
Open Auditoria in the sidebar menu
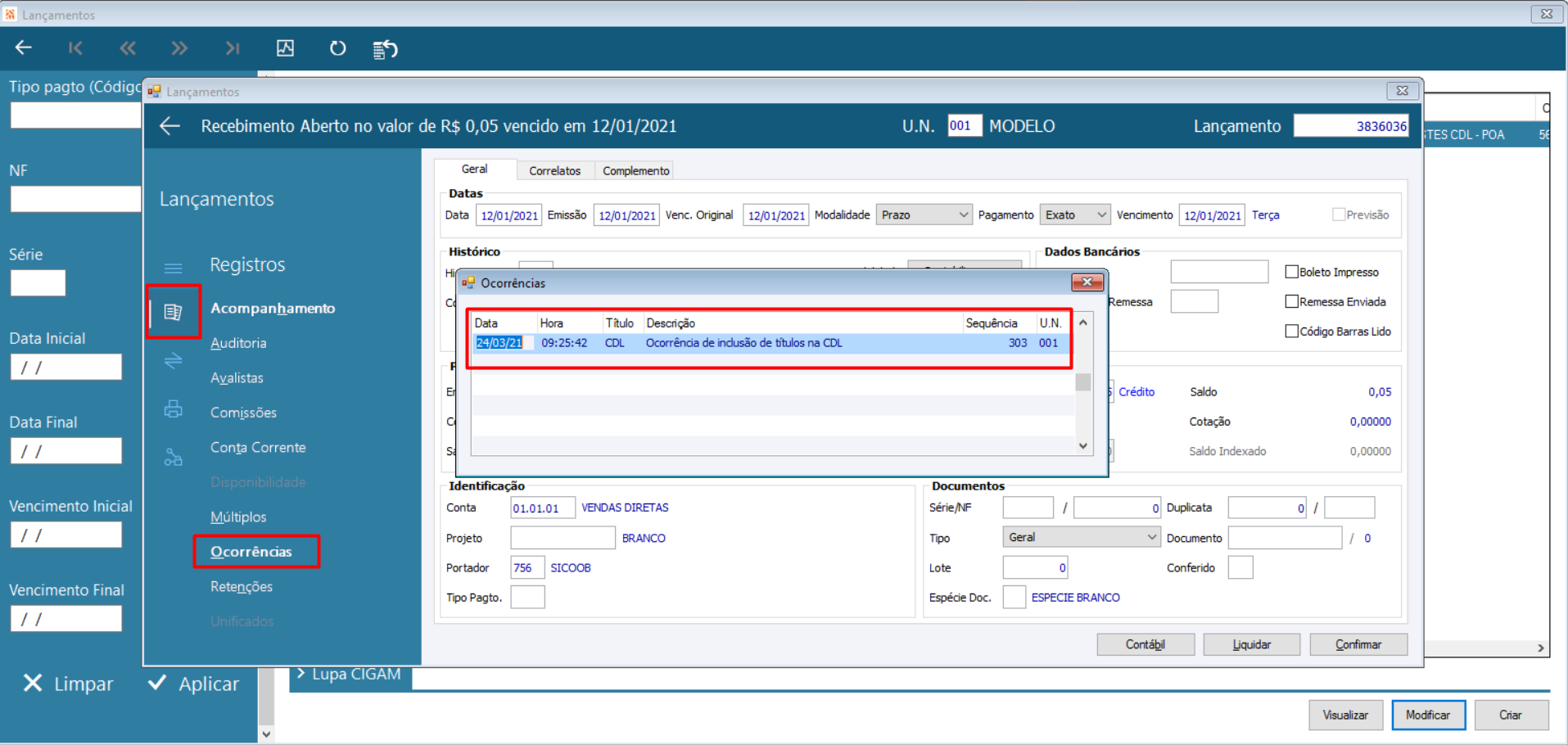[x=238, y=343]
